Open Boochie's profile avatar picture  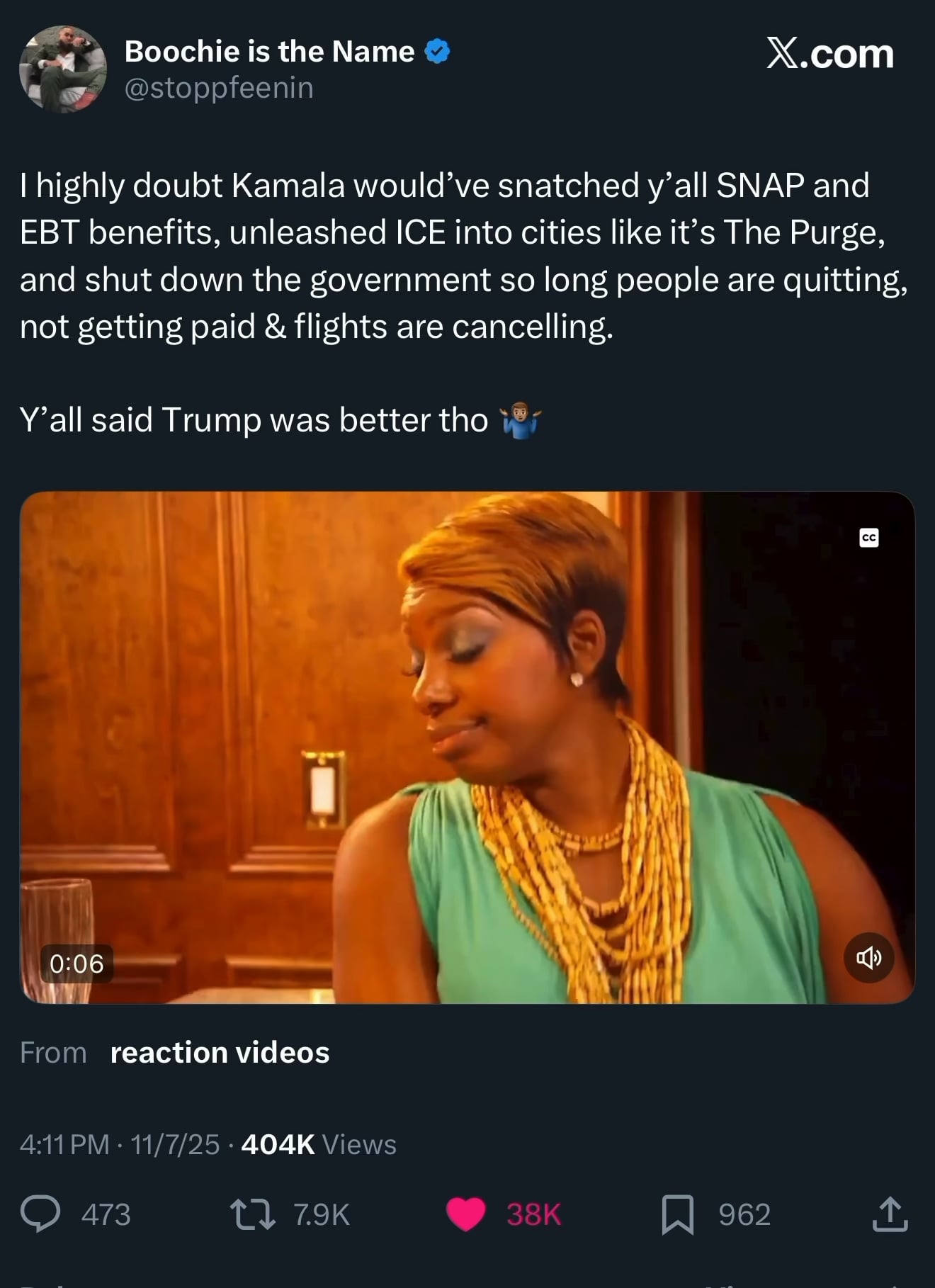click(63, 69)
